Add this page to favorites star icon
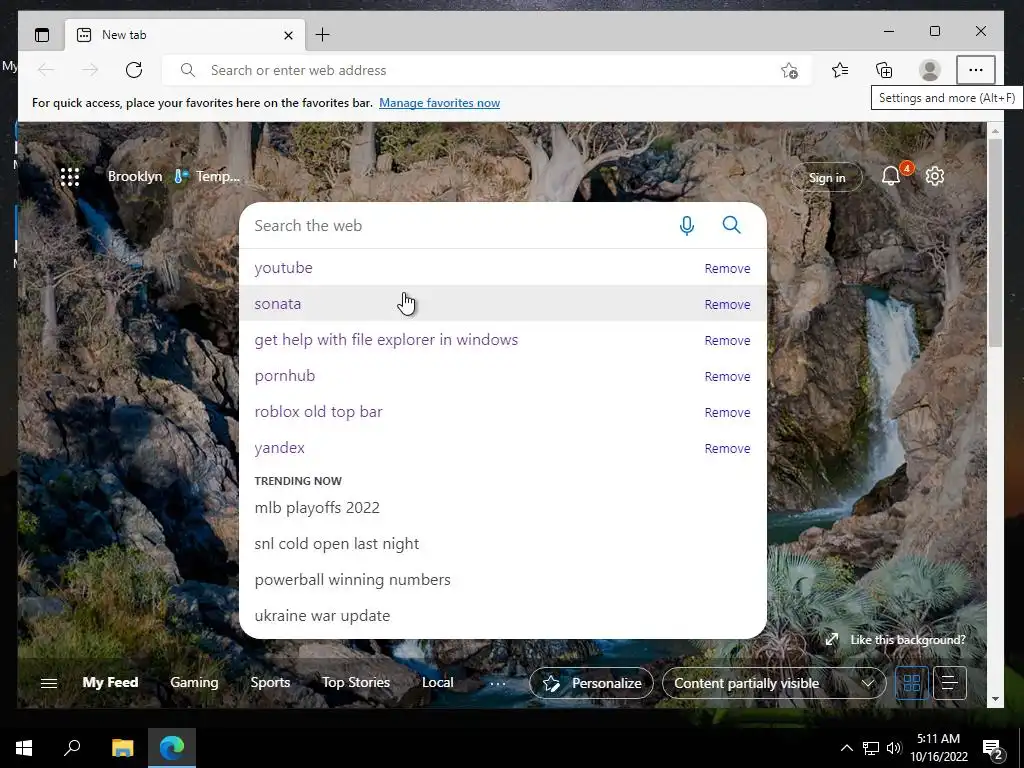 (789, 70)
